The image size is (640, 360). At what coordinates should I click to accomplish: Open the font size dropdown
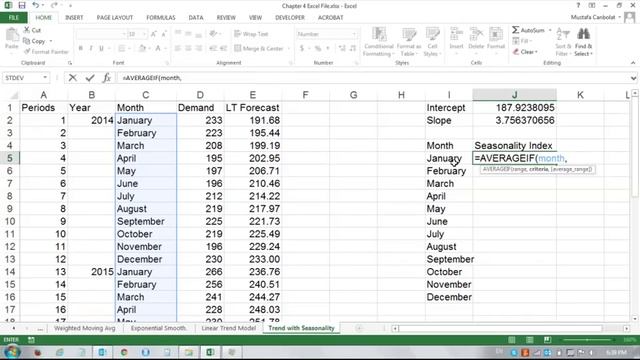coord(144,34)
